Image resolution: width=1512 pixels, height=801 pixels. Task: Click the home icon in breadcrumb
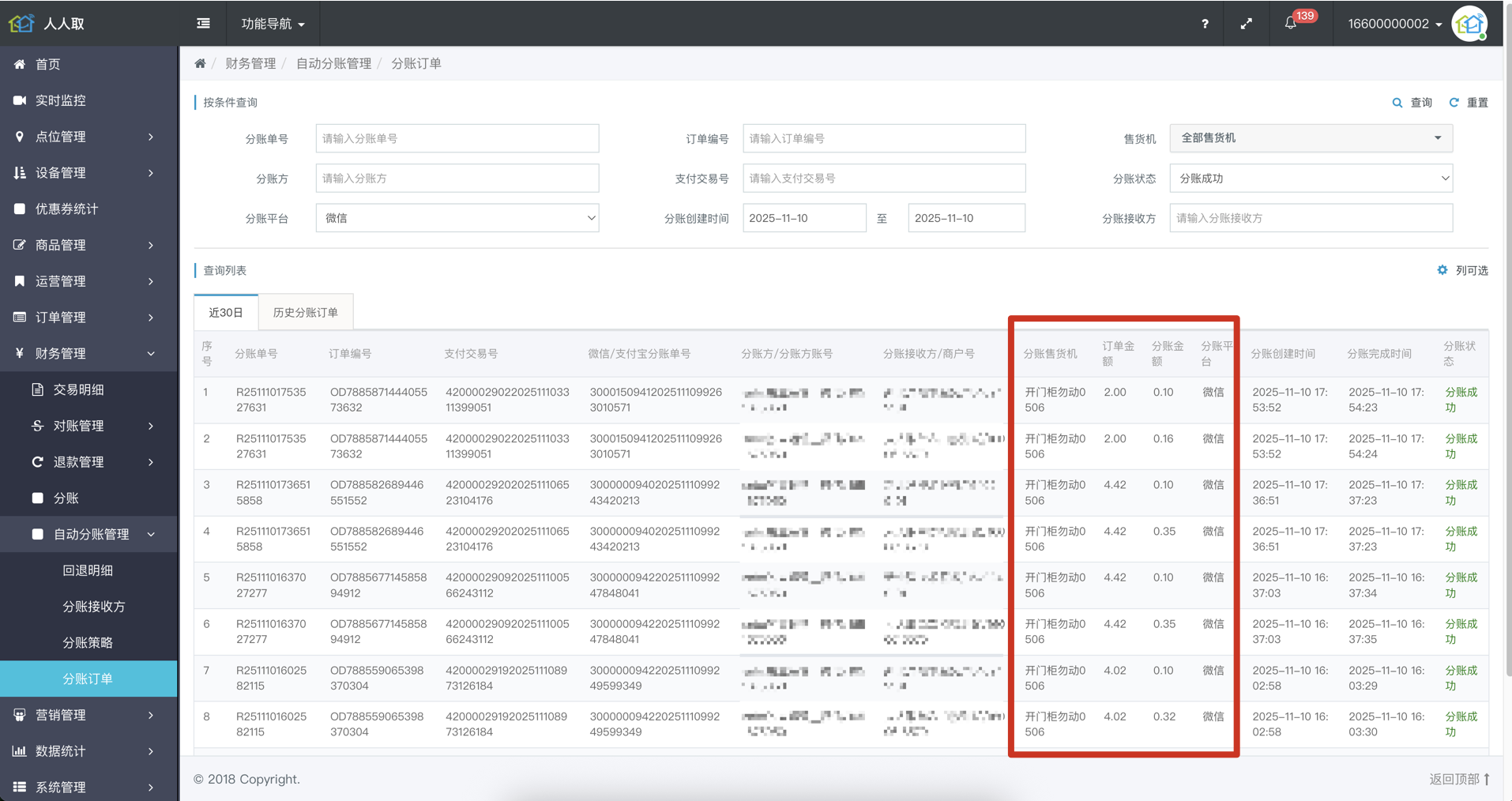pyautogui.click(x=200, y=64)
